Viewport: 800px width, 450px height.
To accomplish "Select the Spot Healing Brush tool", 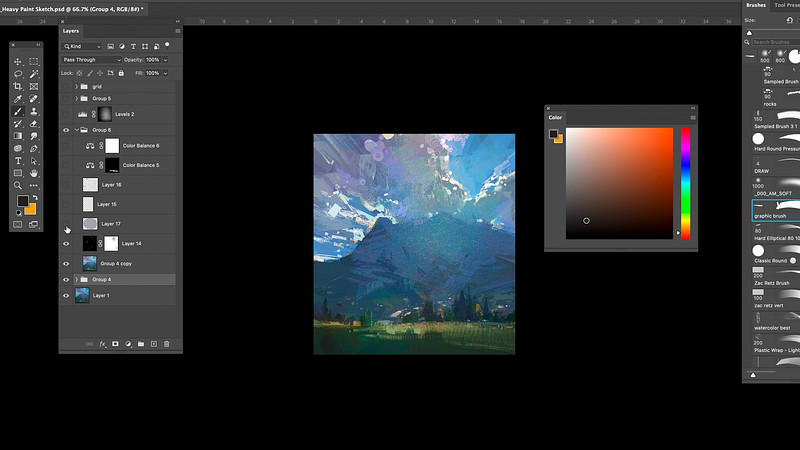I will (x=34, y=99).
